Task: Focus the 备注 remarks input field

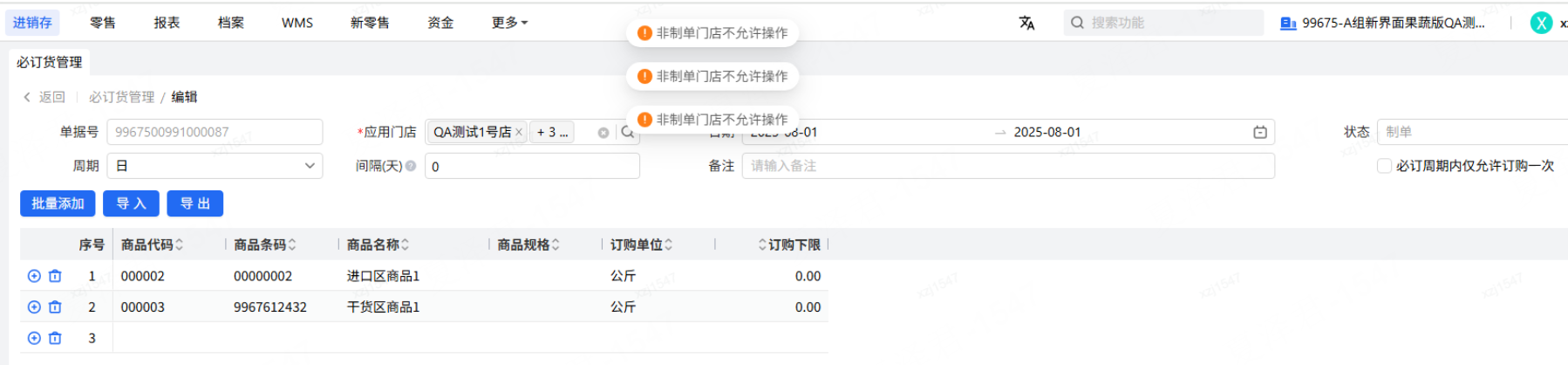Action: pyautogui.click(x=1008, y=166)
